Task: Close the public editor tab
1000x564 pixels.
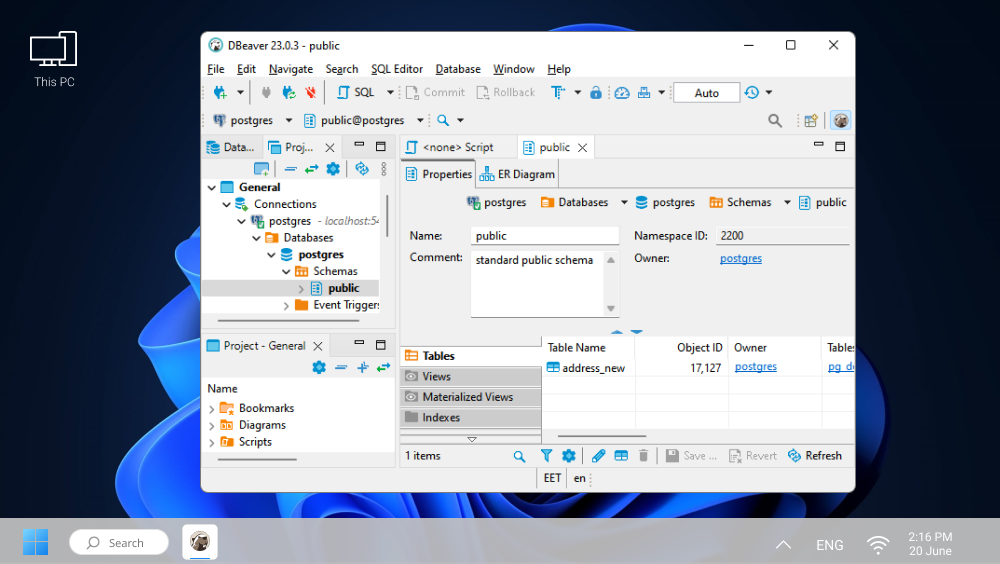Action: (x=582, y=148)
